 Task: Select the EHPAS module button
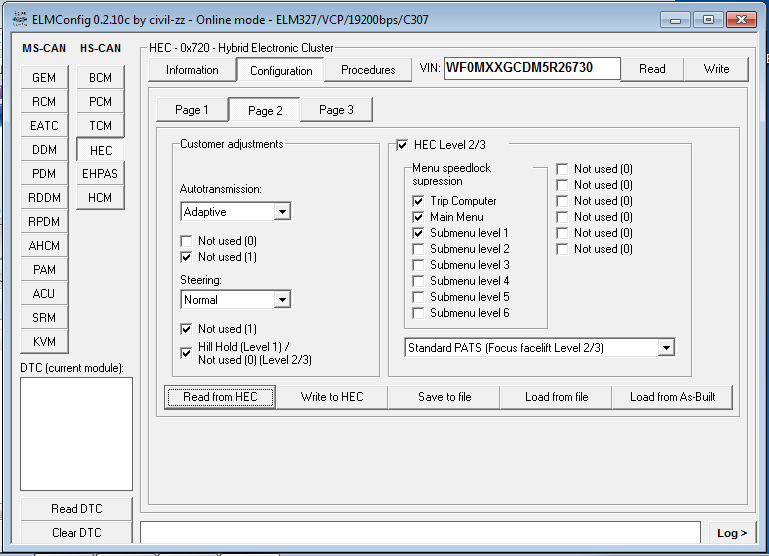point(100,174)
